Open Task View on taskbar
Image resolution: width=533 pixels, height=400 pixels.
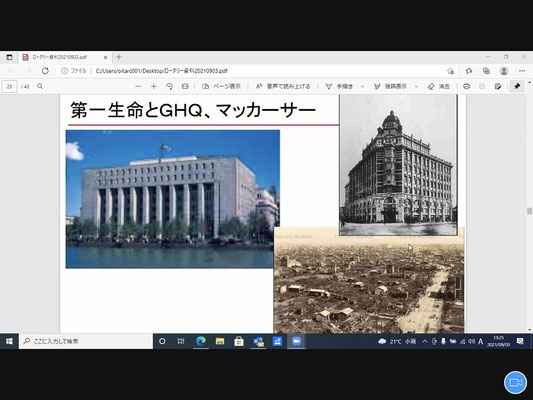181,341
